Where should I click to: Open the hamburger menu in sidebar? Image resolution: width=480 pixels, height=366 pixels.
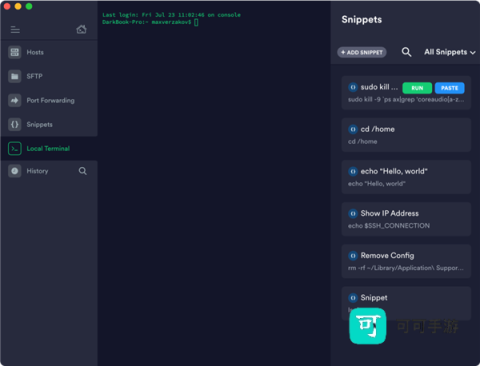[15, 30]
